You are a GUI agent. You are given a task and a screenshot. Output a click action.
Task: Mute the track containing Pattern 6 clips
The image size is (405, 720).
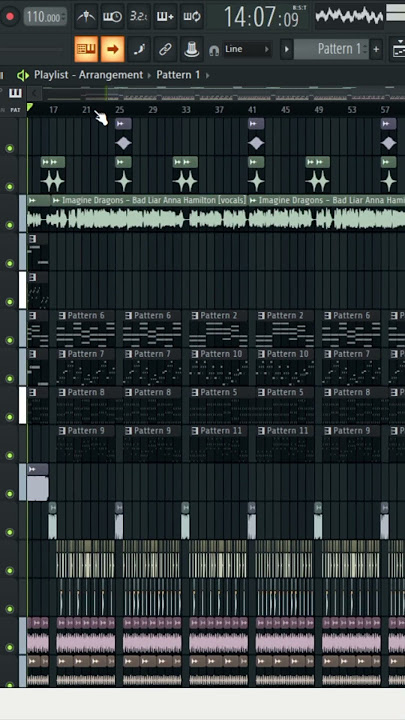pyautogui.click(x=9, y=340)
